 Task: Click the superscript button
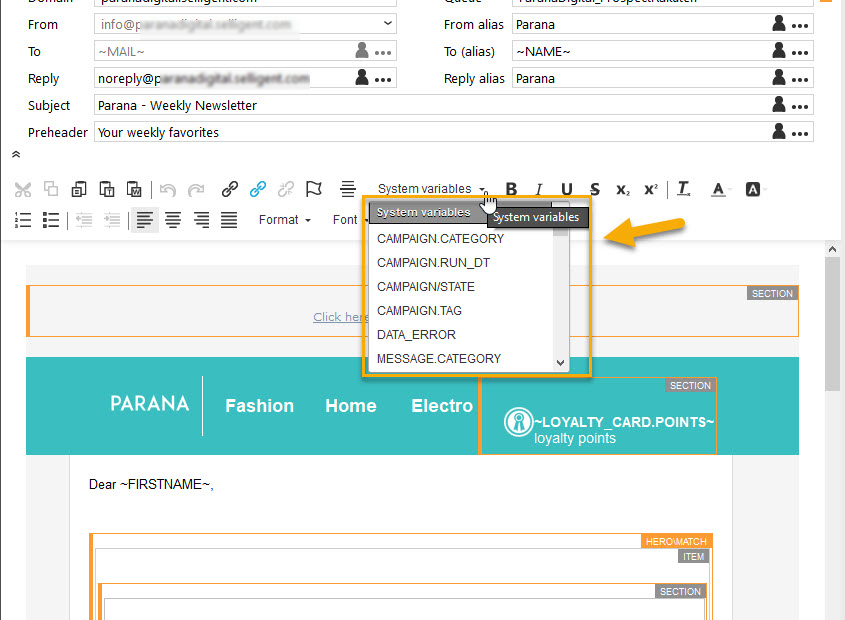point(651,189)
